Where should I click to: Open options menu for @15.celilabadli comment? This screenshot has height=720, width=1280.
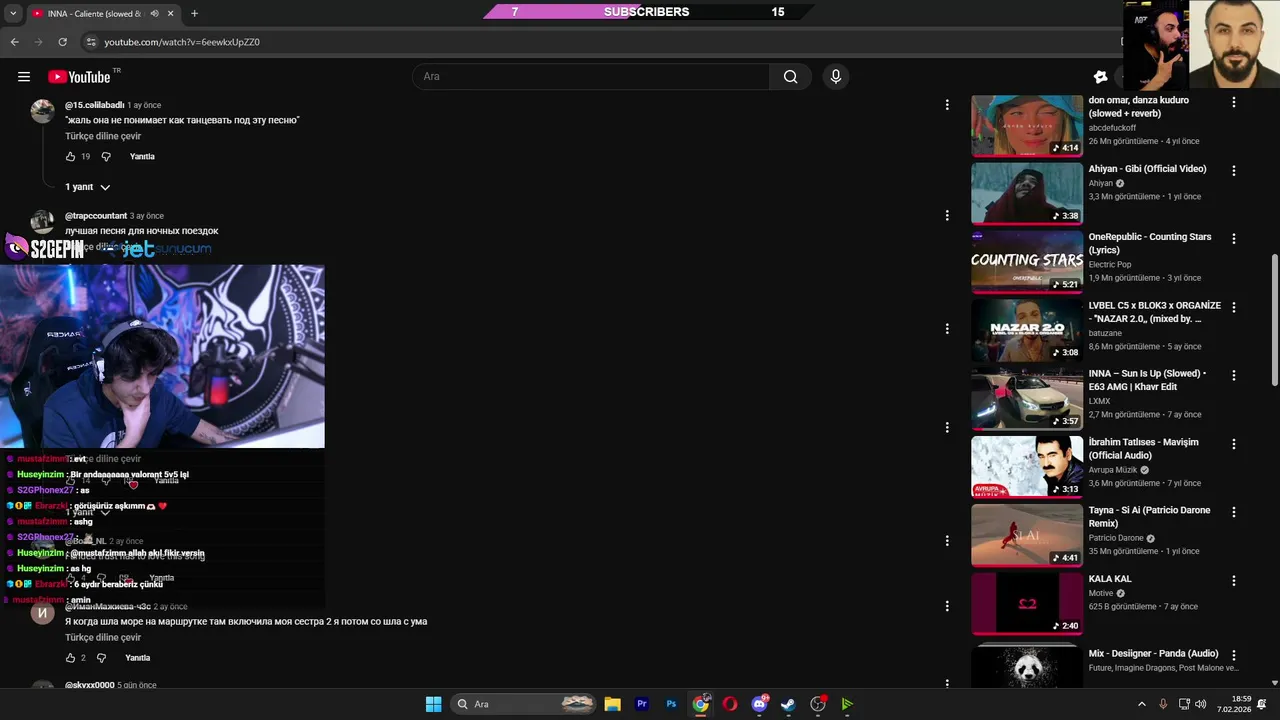[947, 104]
